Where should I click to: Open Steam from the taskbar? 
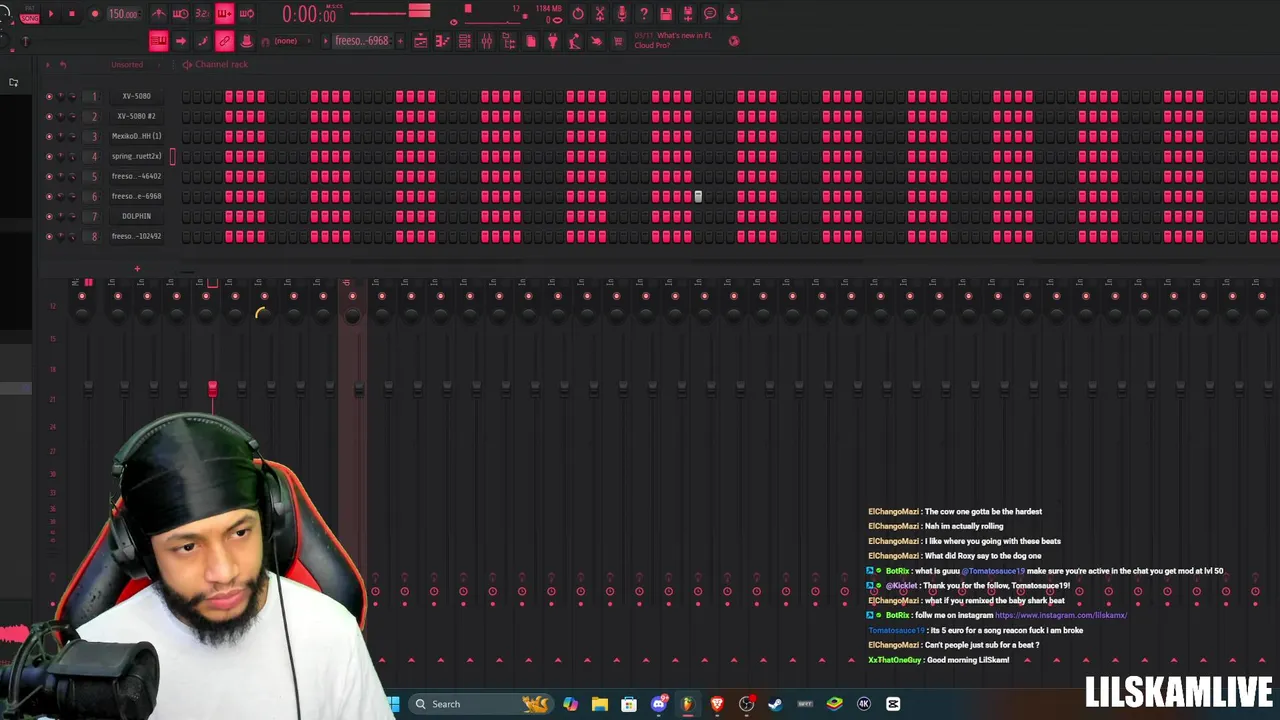tap(775, 704)
